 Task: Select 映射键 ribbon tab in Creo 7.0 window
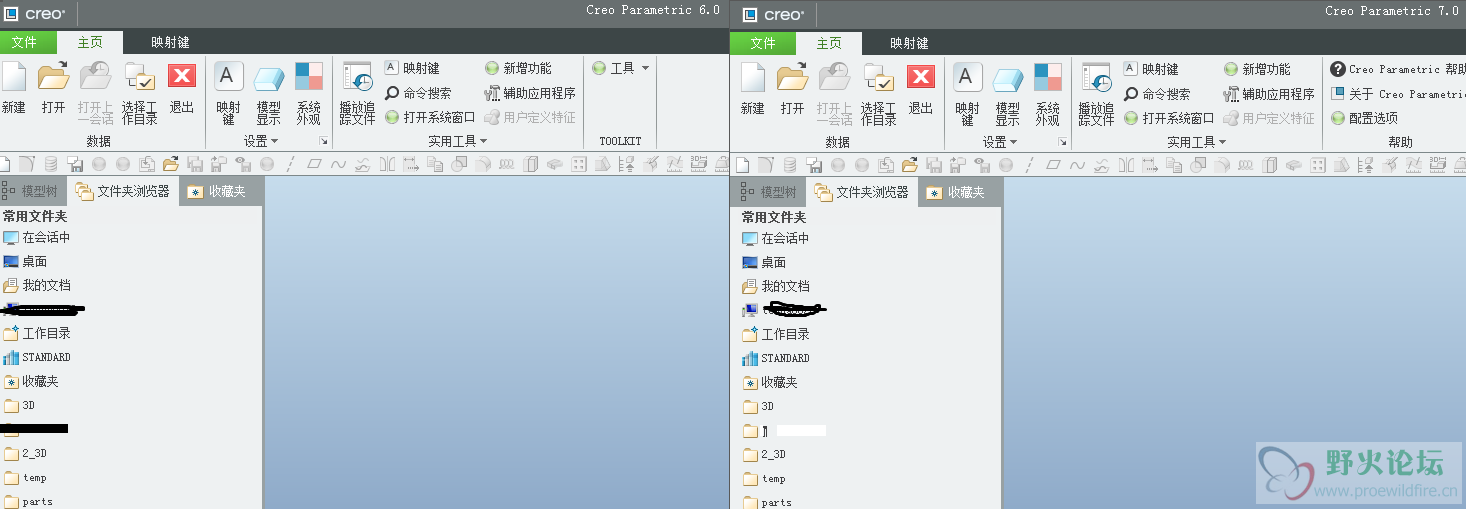click(x=909, y=44)
